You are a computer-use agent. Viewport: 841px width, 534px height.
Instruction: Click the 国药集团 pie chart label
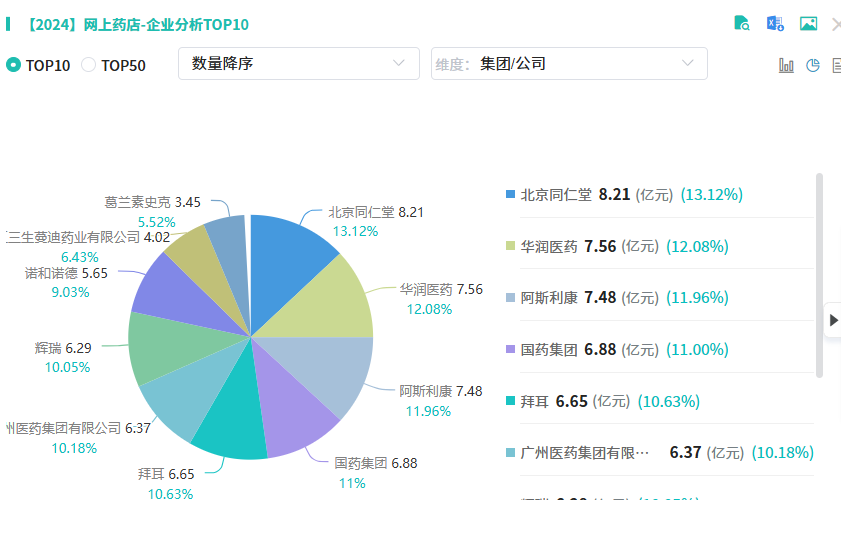(x=360, y=463)
